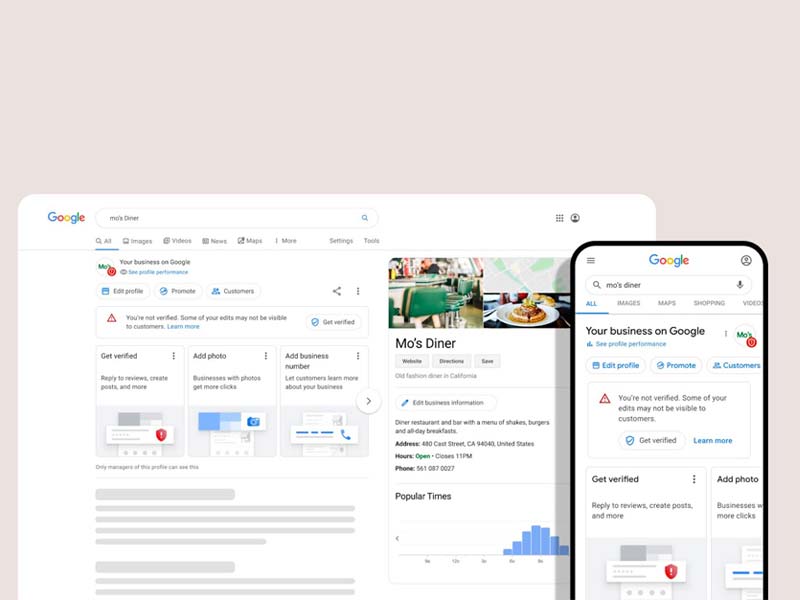This screenshot has height=600, width=800.
Task: Switch to the Maps tab on desktop
Action: click(x=250, y=241)
